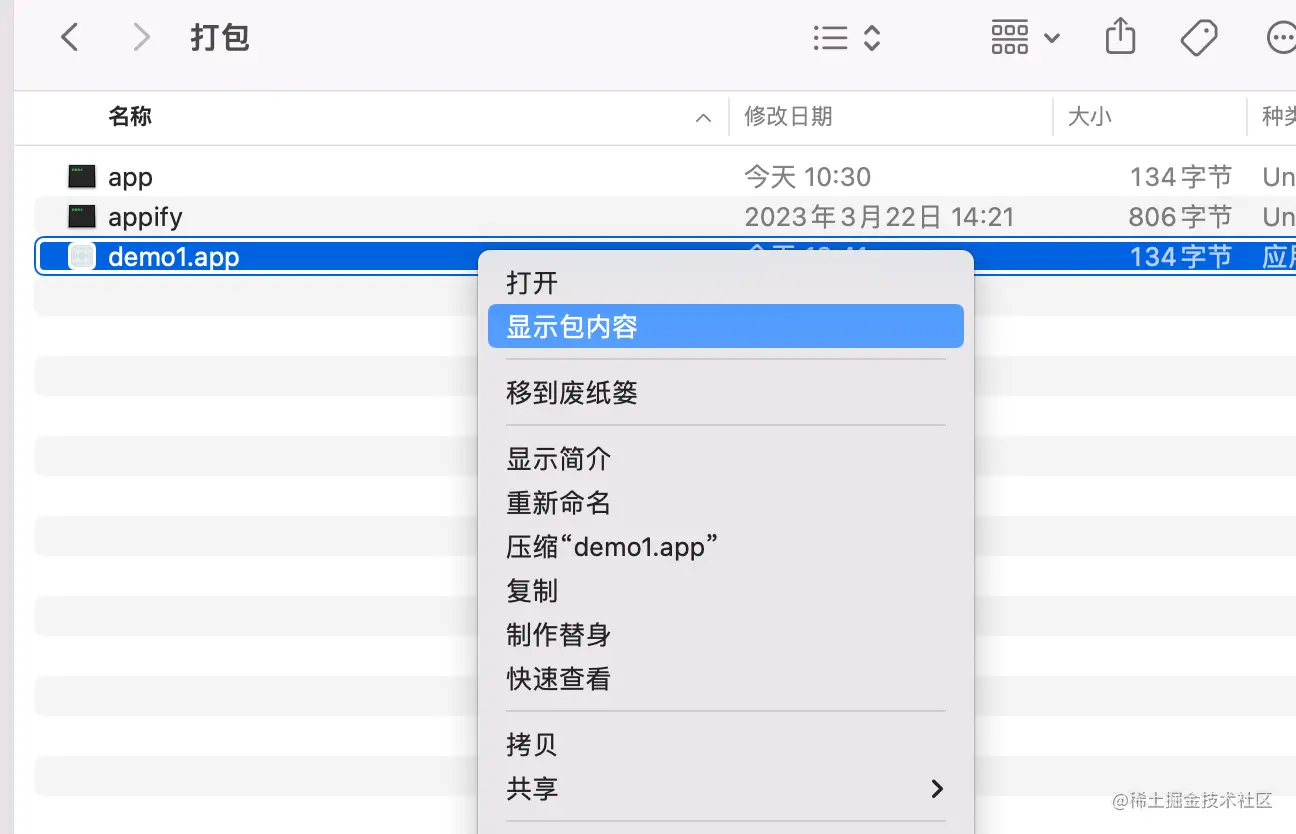The width and height of the screenshot is (1296, 834).
Task: Select the file named app
Action: [130, 177]
